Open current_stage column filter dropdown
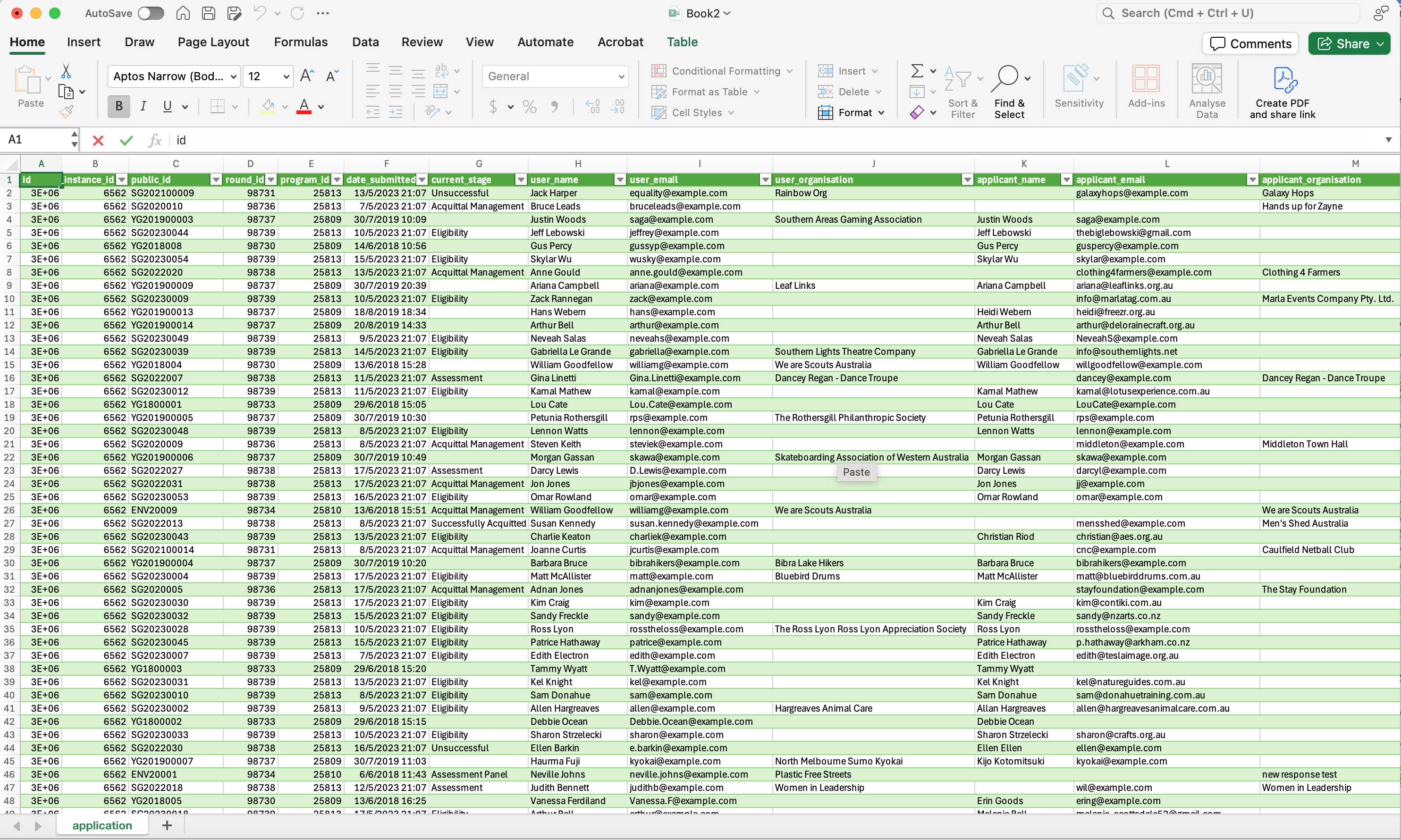This screenshot has width=1401, height=840. tap(521, 180)
